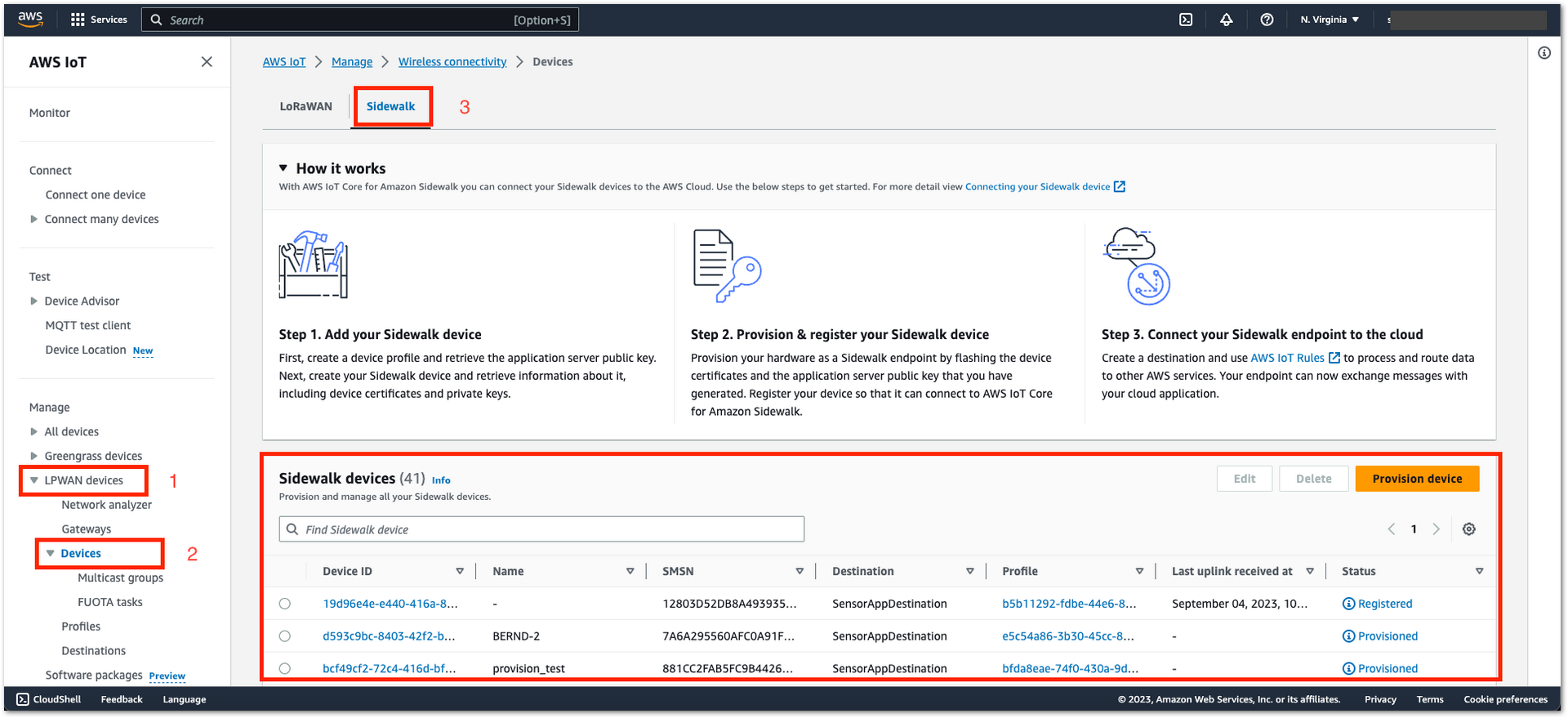Switch to the LoRaWAN tab
The height and width of the screenshot is (718, 1568).
(x=305, y=106)
